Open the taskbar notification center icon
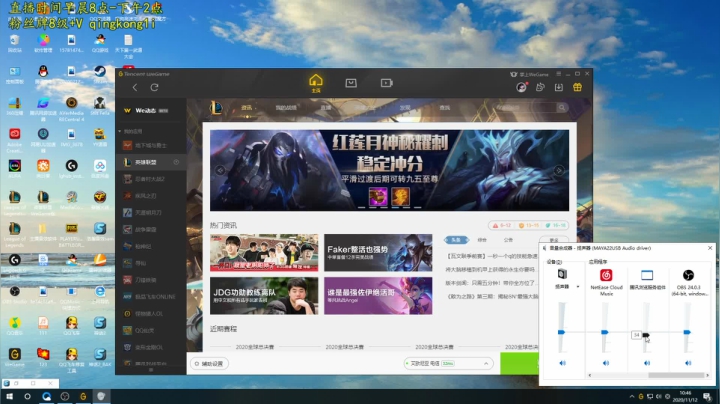Image resolution: width=720 pixels, height=404 pixels. pos(708,397)
